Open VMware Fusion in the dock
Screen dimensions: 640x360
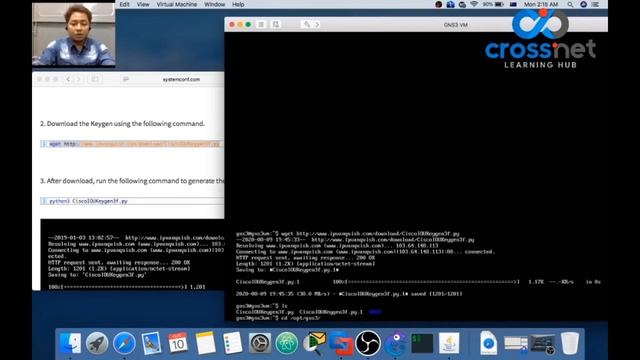(341, 343)
